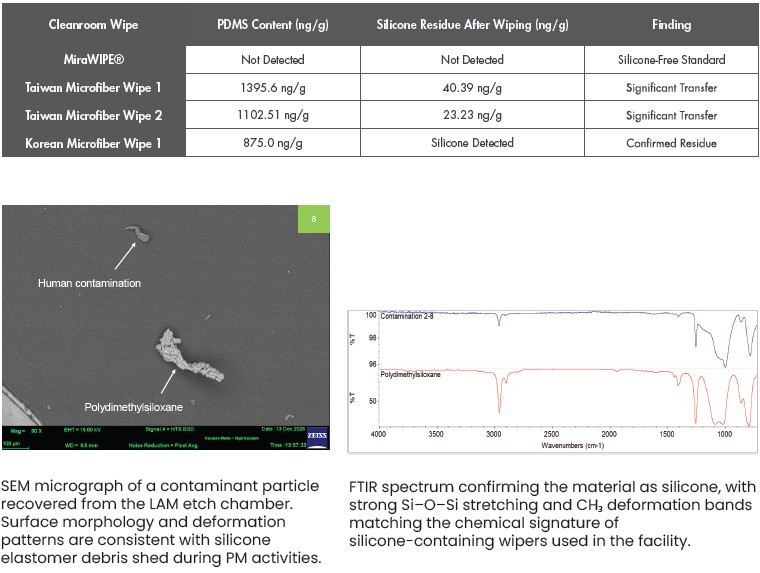Select the Cleanroom Wipe column header

[x=93, y=26]
